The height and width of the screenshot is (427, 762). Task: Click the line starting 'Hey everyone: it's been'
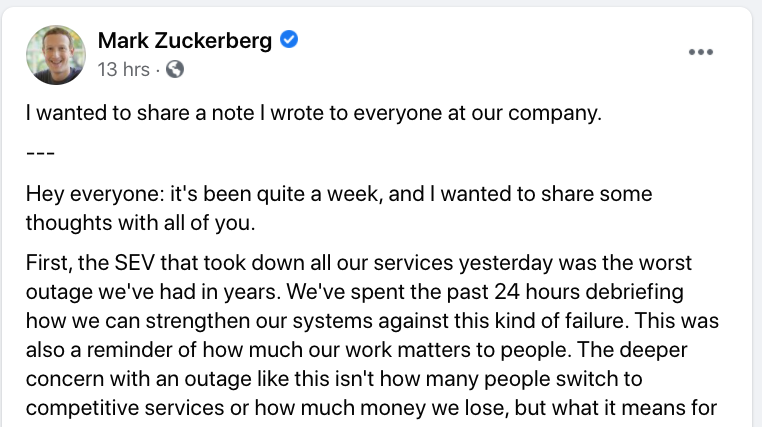(339, 194)
